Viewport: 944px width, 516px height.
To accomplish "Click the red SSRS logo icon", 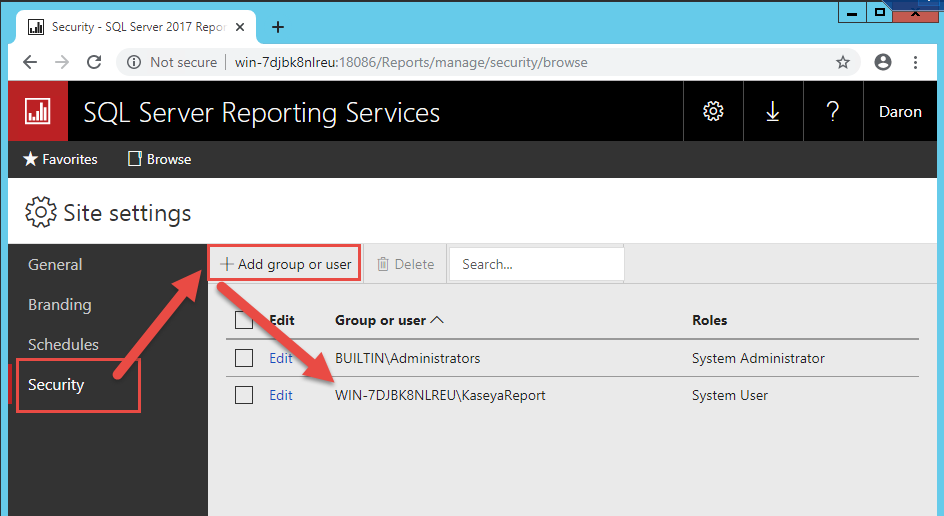I will pyautogui.click(x=38, y=111).
